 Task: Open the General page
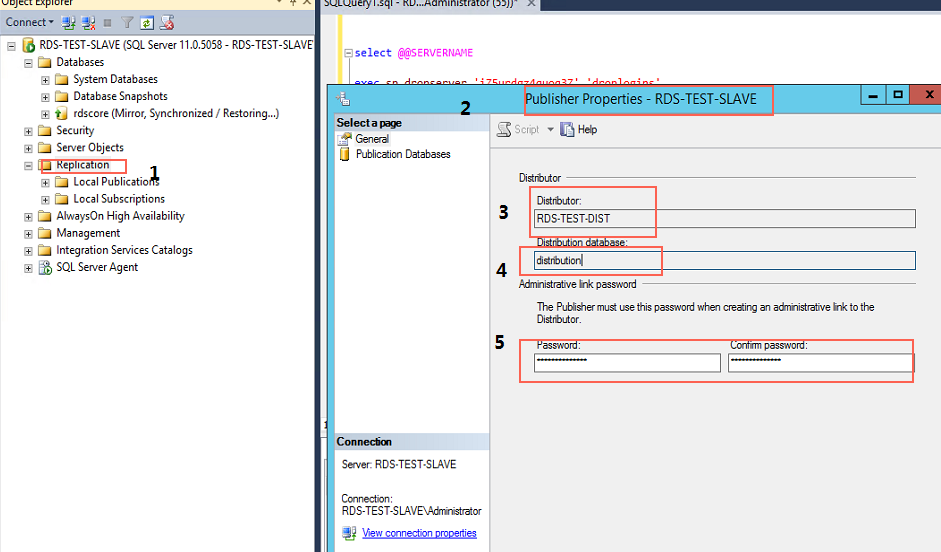[372, 139]
